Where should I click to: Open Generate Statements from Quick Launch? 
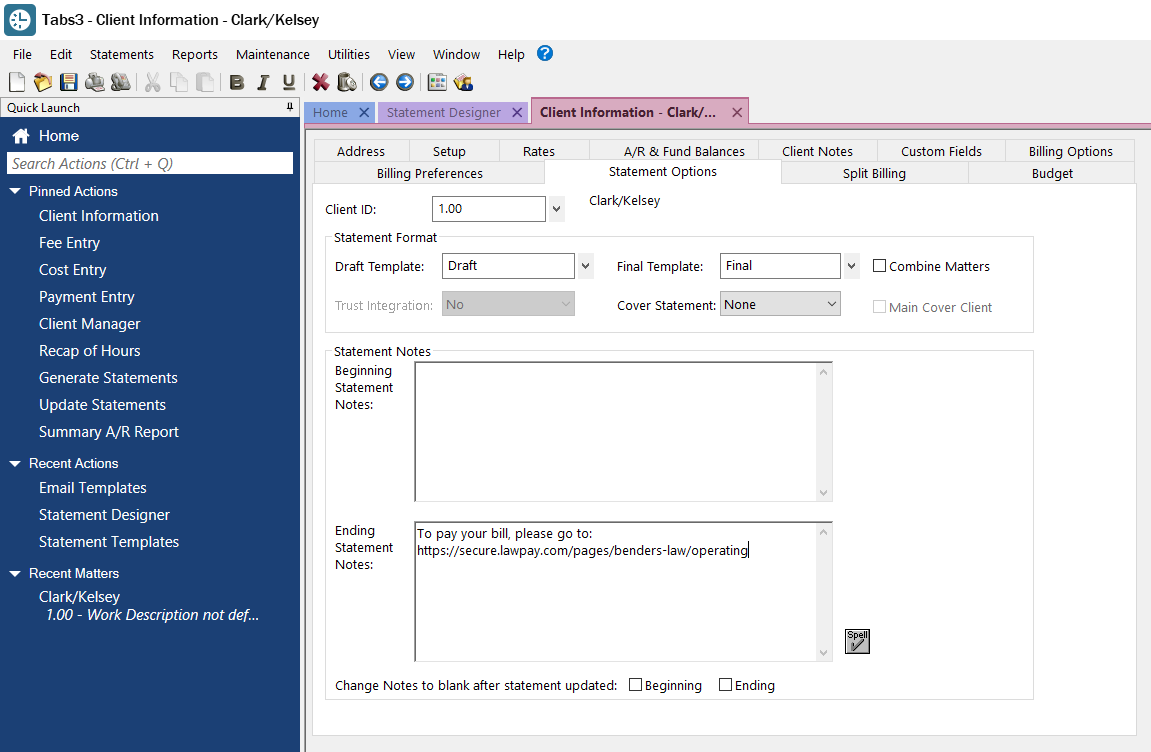[x=108, y=378]
